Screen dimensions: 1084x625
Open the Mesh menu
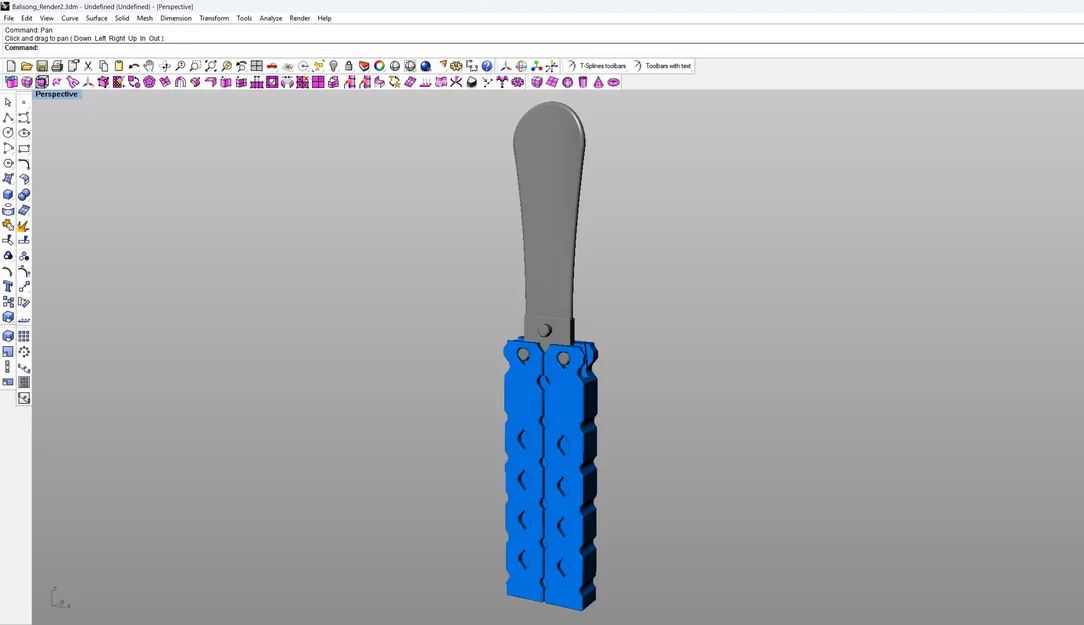(144, 18)
